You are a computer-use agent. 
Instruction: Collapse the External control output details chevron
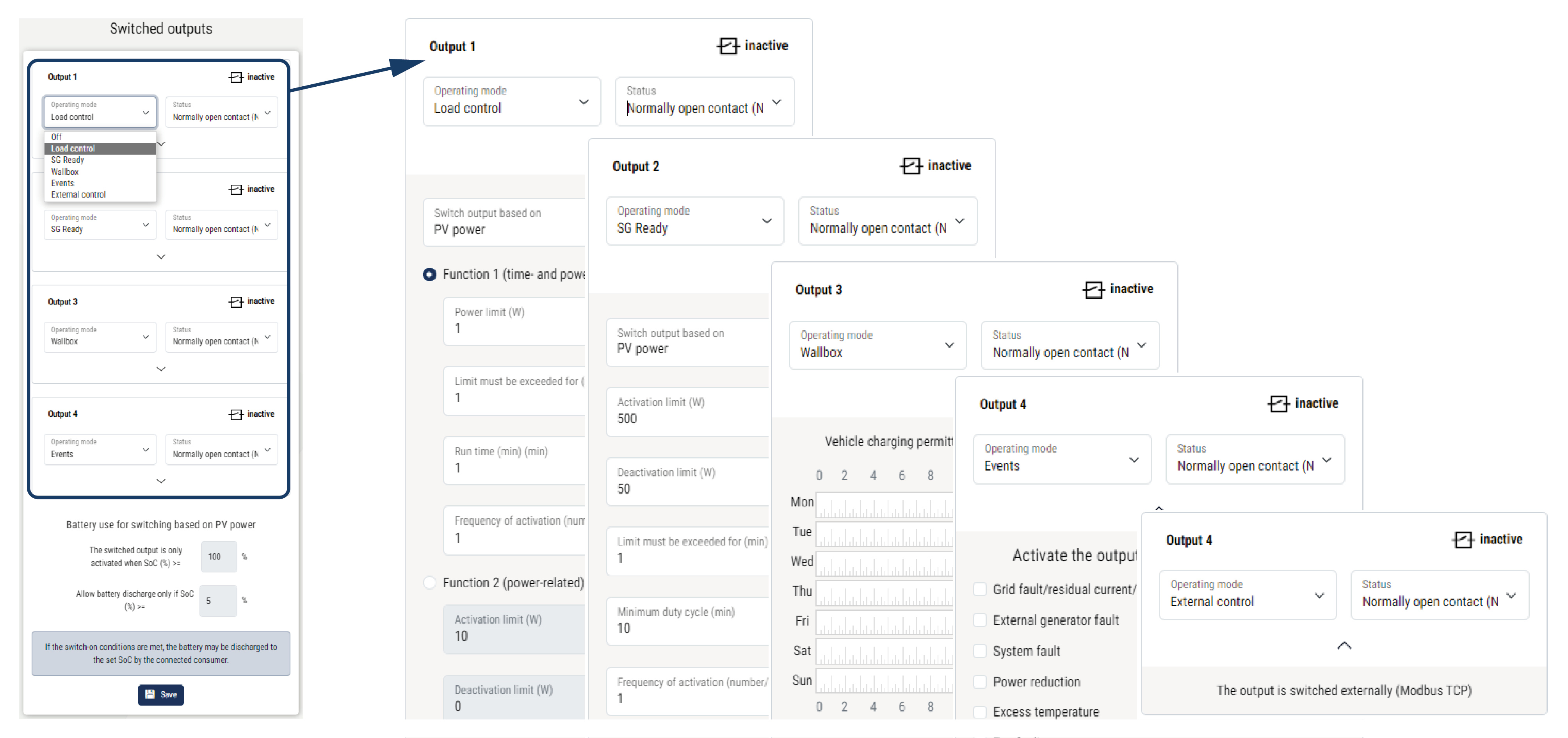pos(1344,645)
